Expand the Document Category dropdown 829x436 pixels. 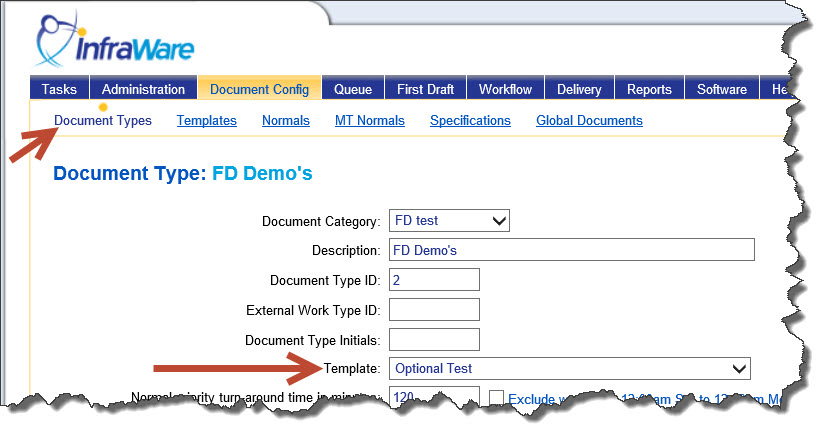[449, 220]
